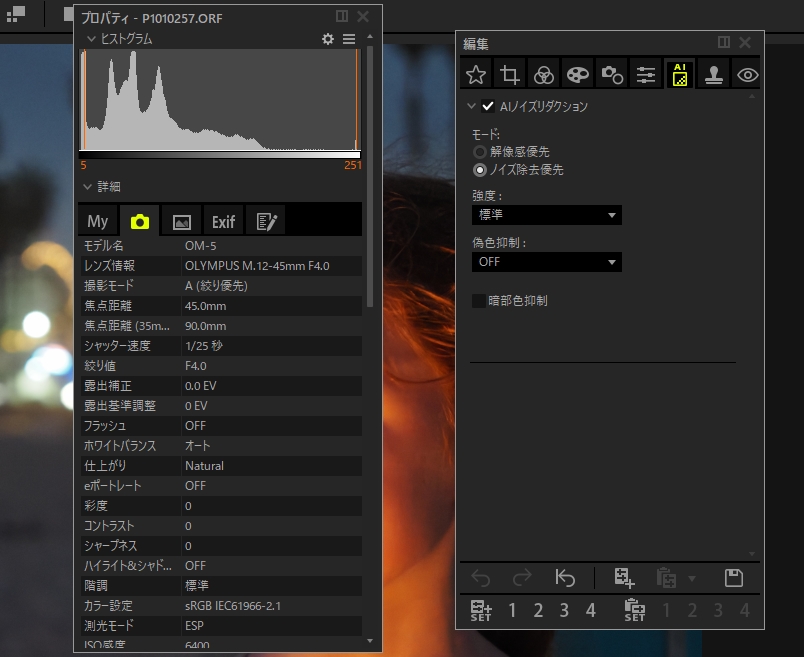Switch to the camera shooting info tab
Viewport: 804px width, 657px height.
(139, 222)
